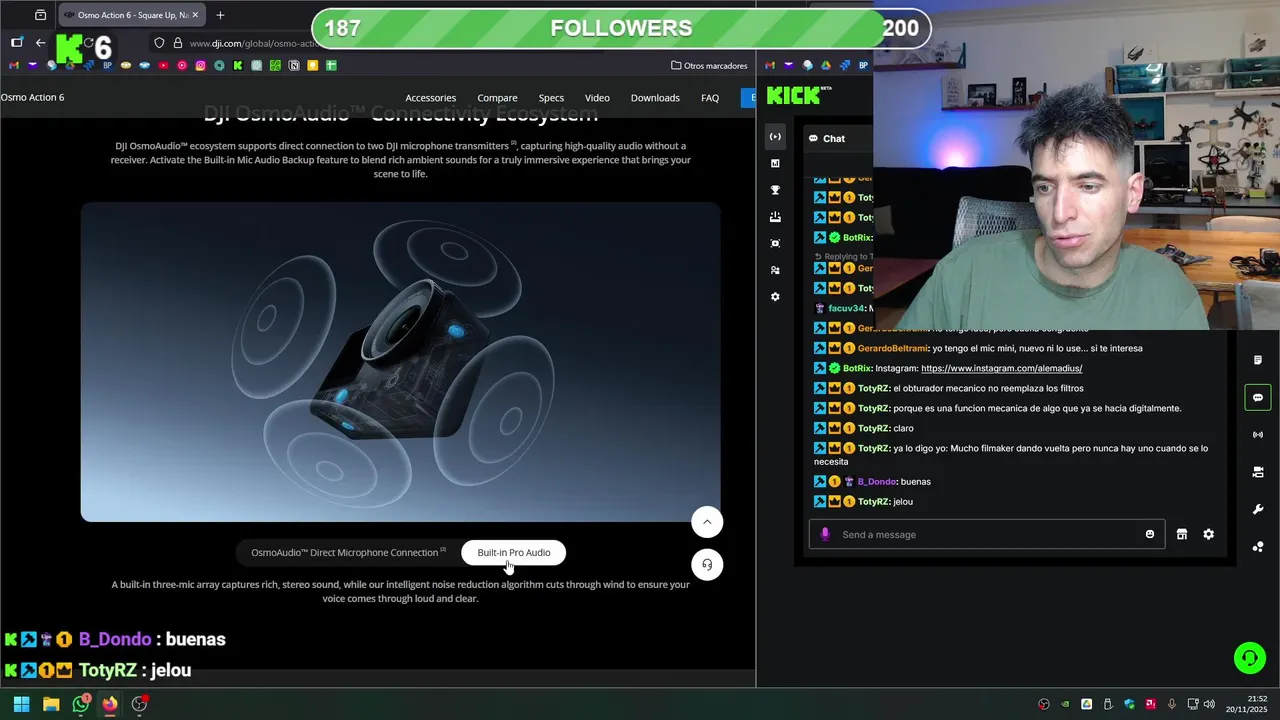The width and height of the screenshot is (1280, 720).
Task: Open the Video nav item
Action: [x=597, y=98]
